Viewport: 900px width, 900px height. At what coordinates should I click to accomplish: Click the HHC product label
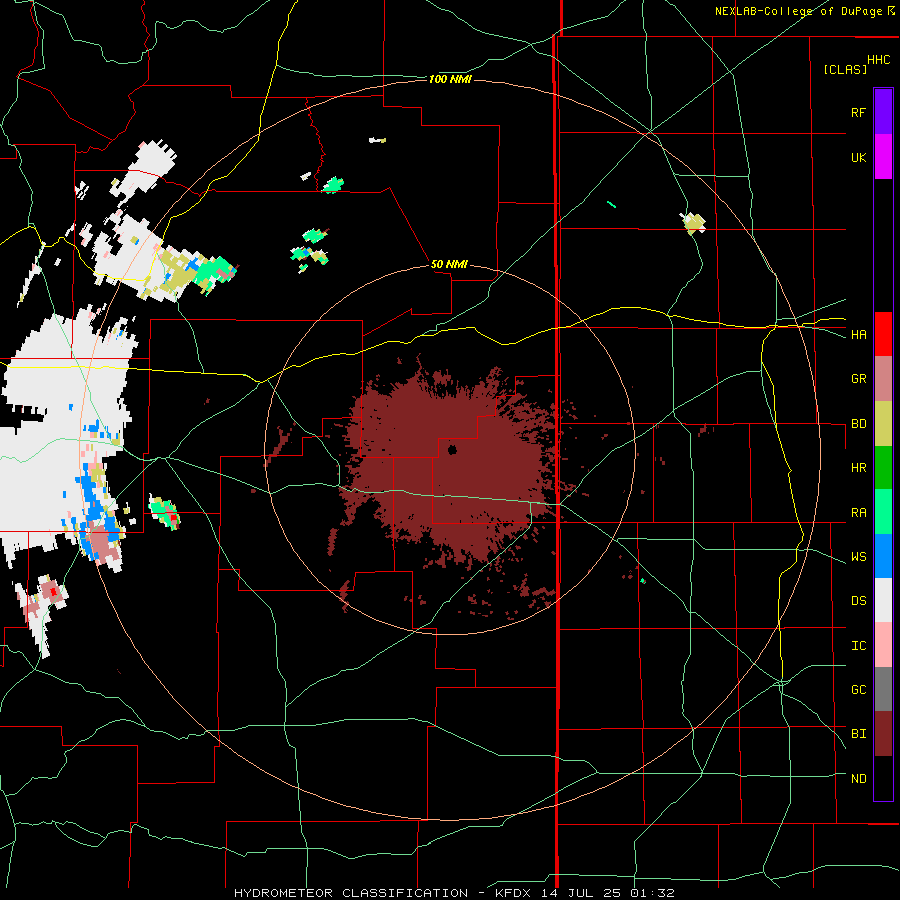click(x=878, y=60)
